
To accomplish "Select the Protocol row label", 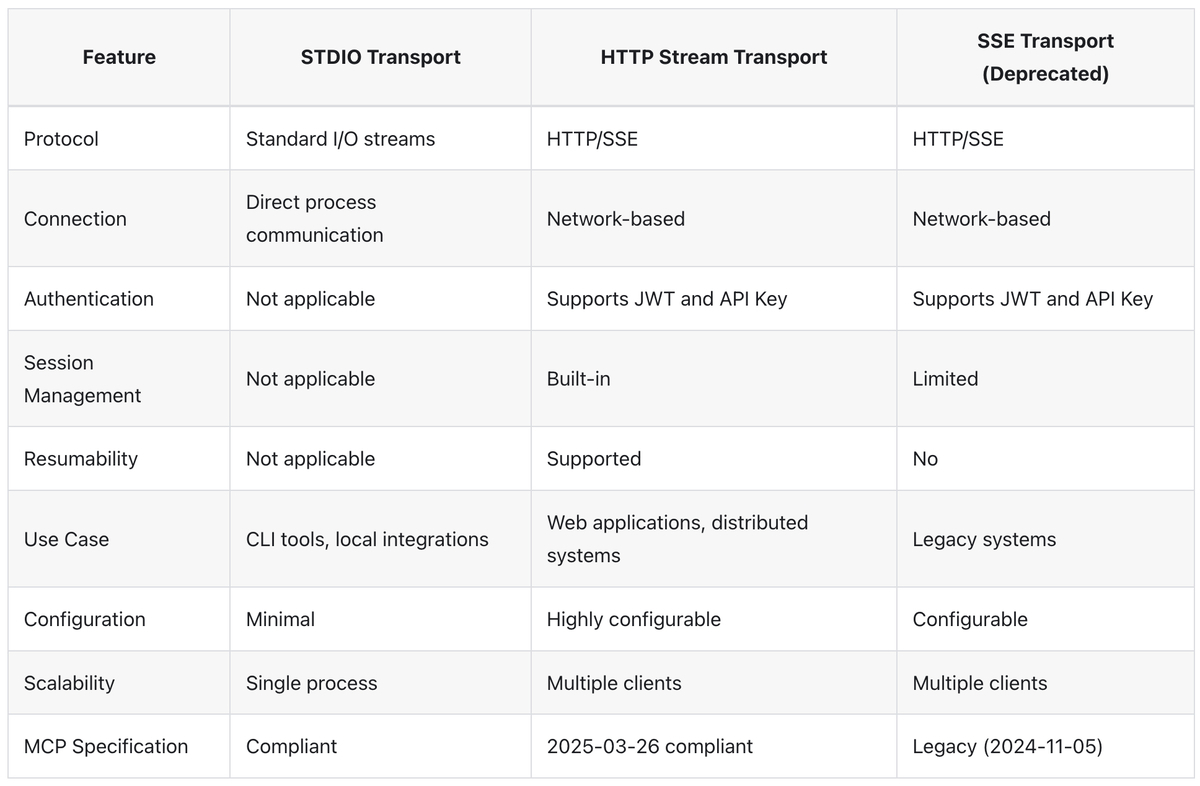I will (61, 139).
